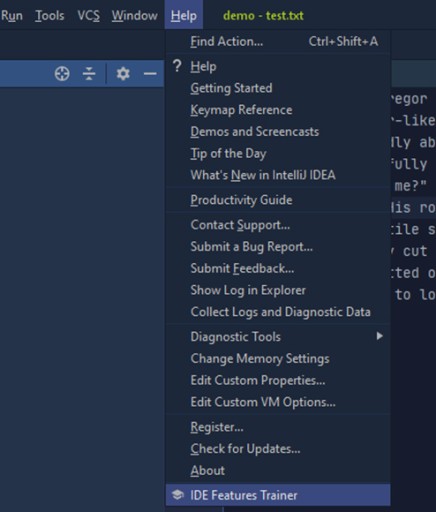The width and height of the screenshot is (436, 512).
Task: Click the demo - test.txt window title
Action: click(x=263, y=15)
